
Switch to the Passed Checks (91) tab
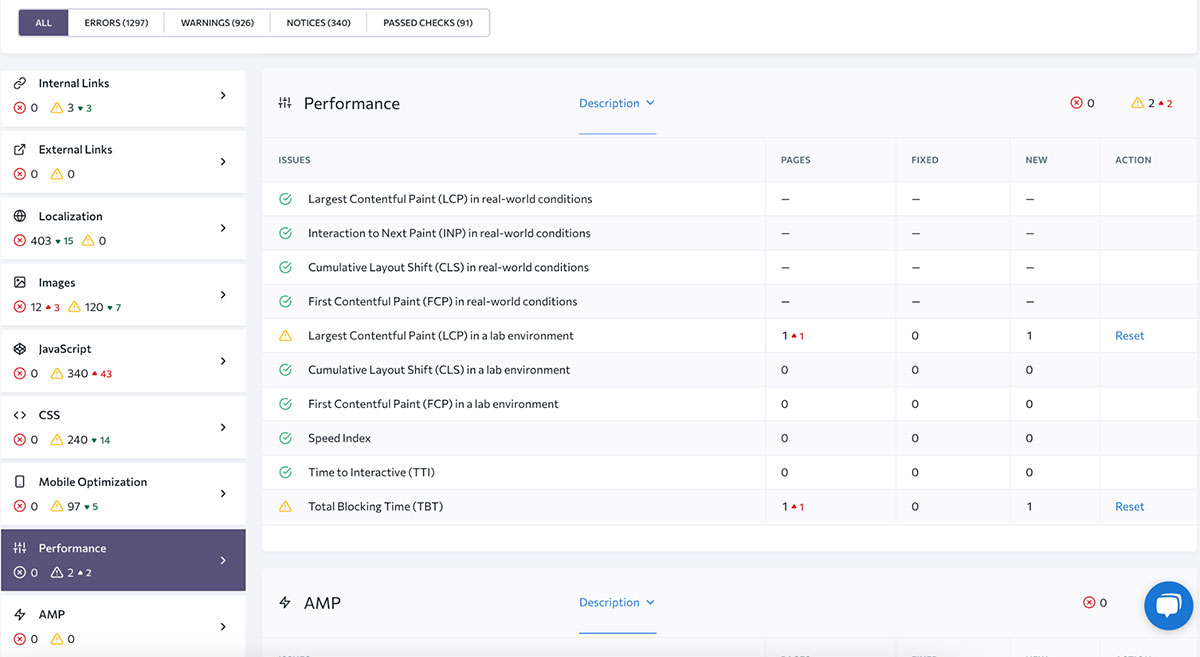click(x=428, y=23)
